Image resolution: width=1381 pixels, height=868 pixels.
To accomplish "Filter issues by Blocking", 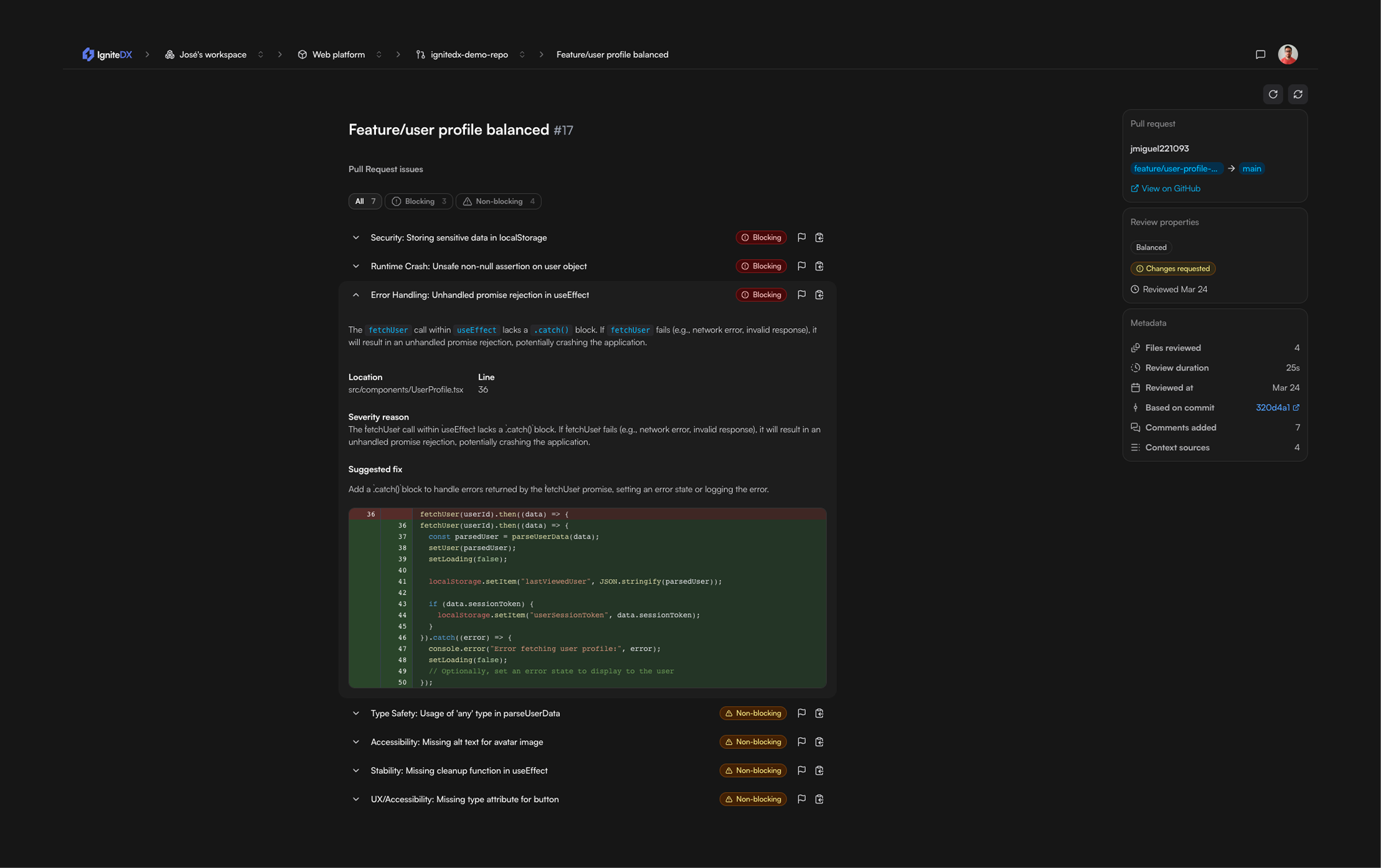I will point(419,202).
